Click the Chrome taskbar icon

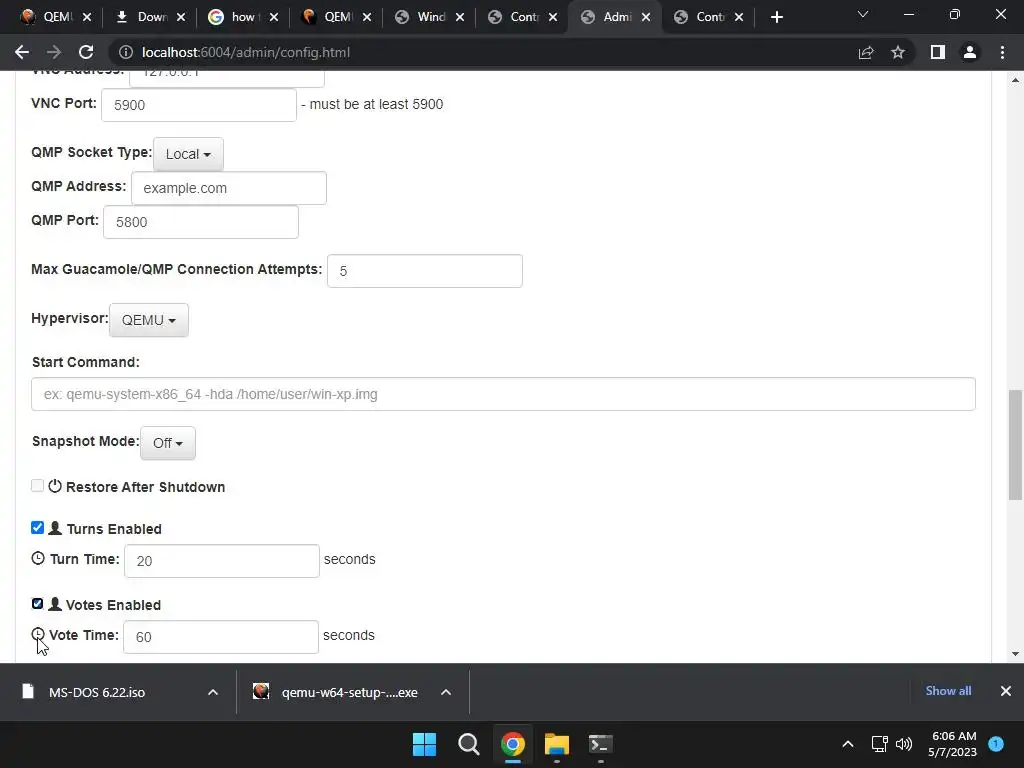coord(513,744)
